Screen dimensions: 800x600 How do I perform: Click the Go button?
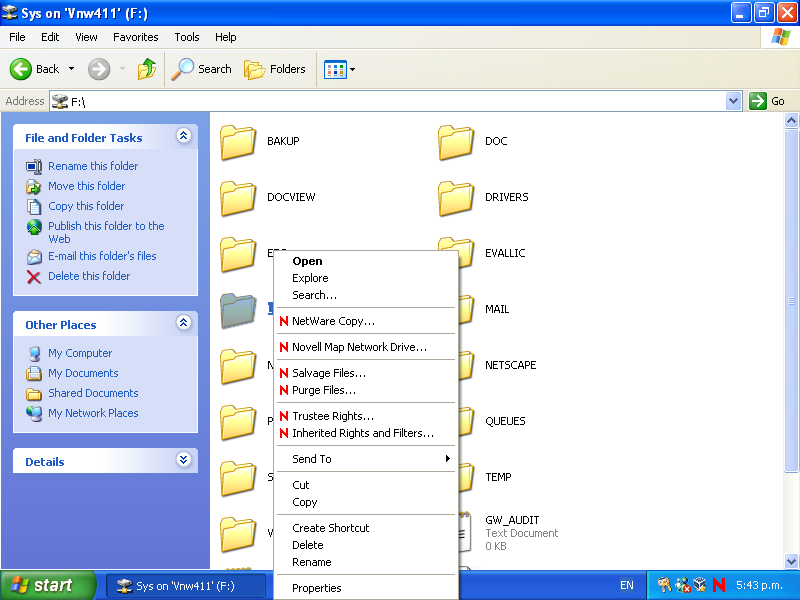pyautogui.click(x=767, y=101)
